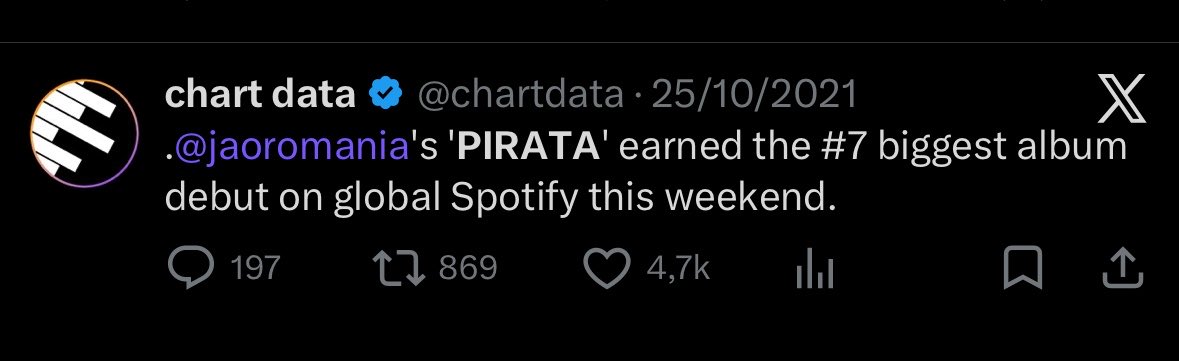This screenshot has height=361, width=1179.
Task: Open the reply speech bubble icon
Action: (190, 268)
